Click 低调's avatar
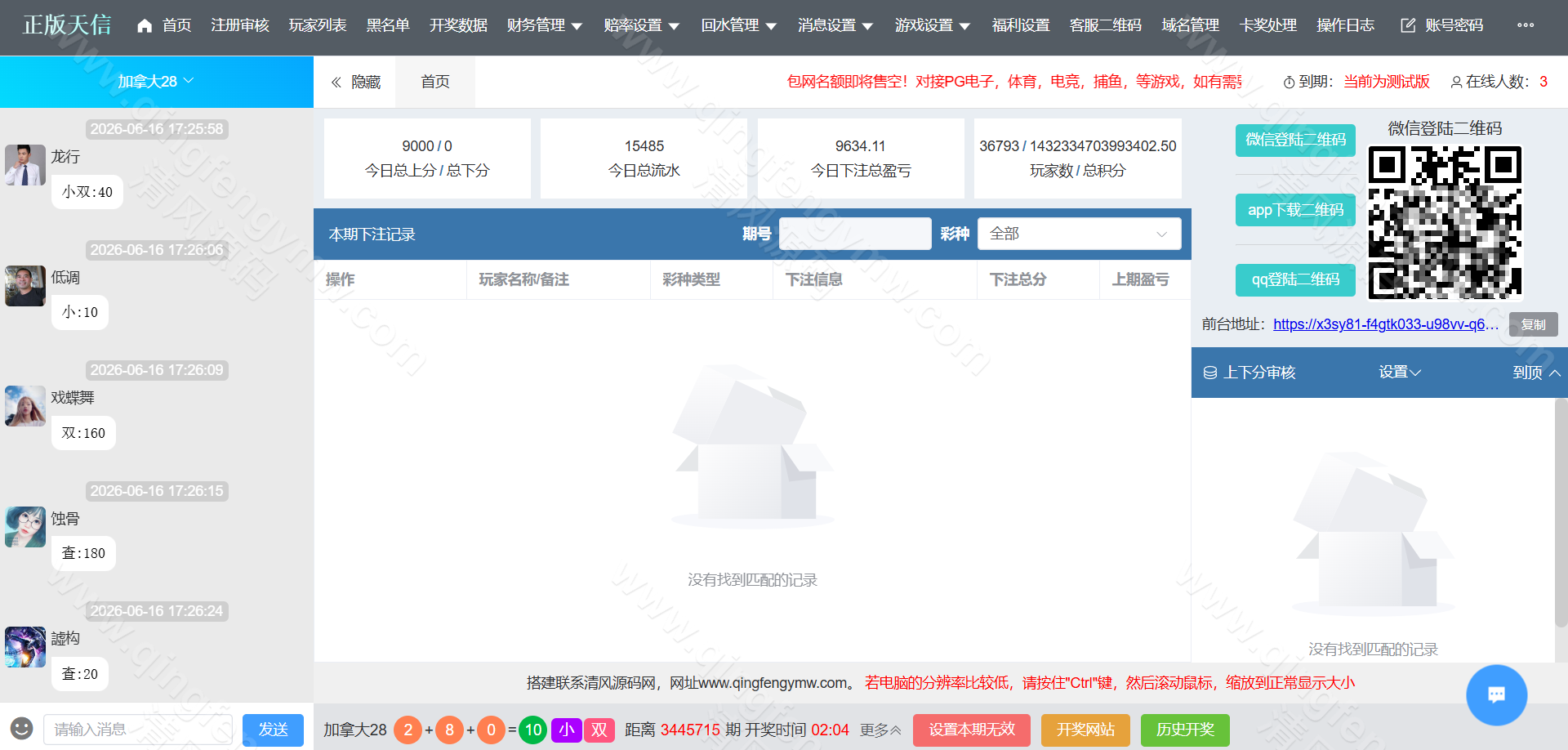Image resolution: width=1568 pixels, height=750 pixels. click(24, 286)
